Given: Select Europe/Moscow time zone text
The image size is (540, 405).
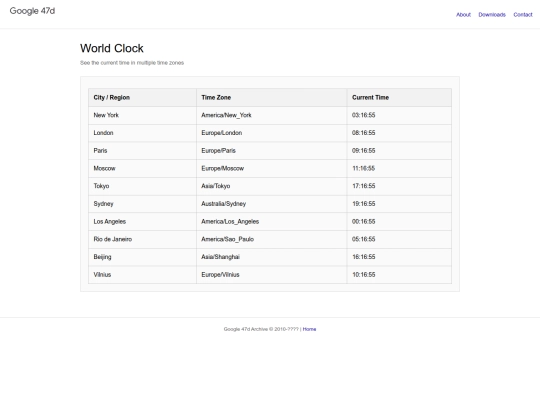Looking at the screenshot, I should click(x=222, y=168).
